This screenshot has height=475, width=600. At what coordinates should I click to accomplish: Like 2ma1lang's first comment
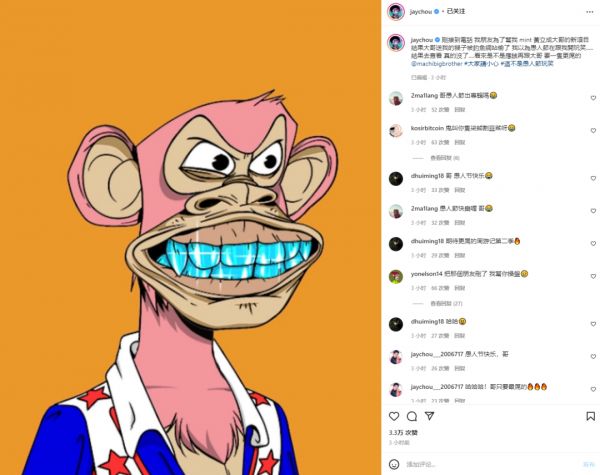(x=593, y=98)
